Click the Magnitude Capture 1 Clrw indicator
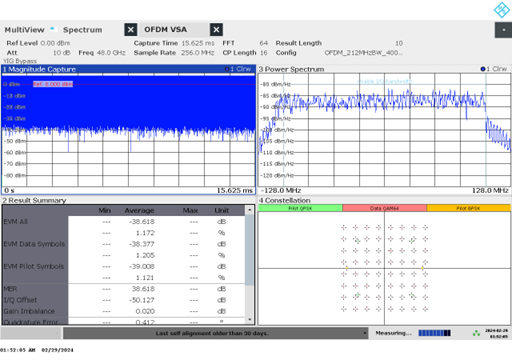 click(238, 69)
